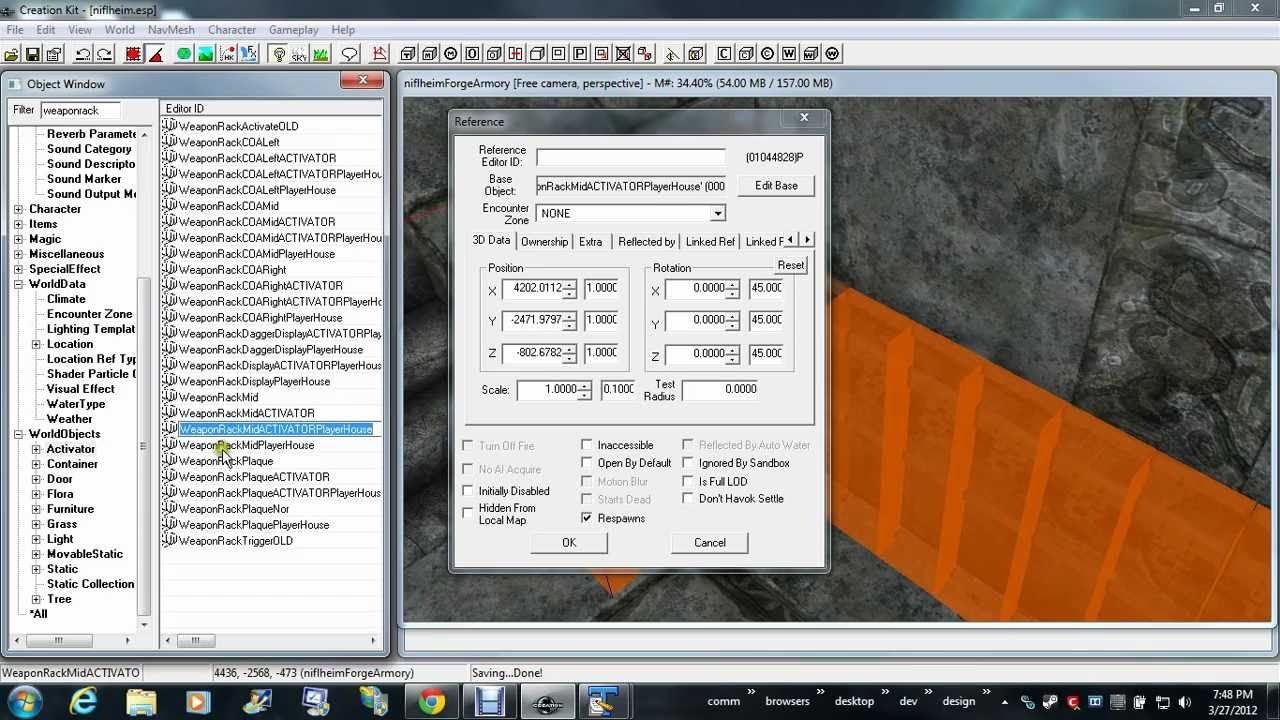This screenshot has height=720, width=1280.
Task: Click the Save plugin toolbar icon
Action: coord(33,54)
